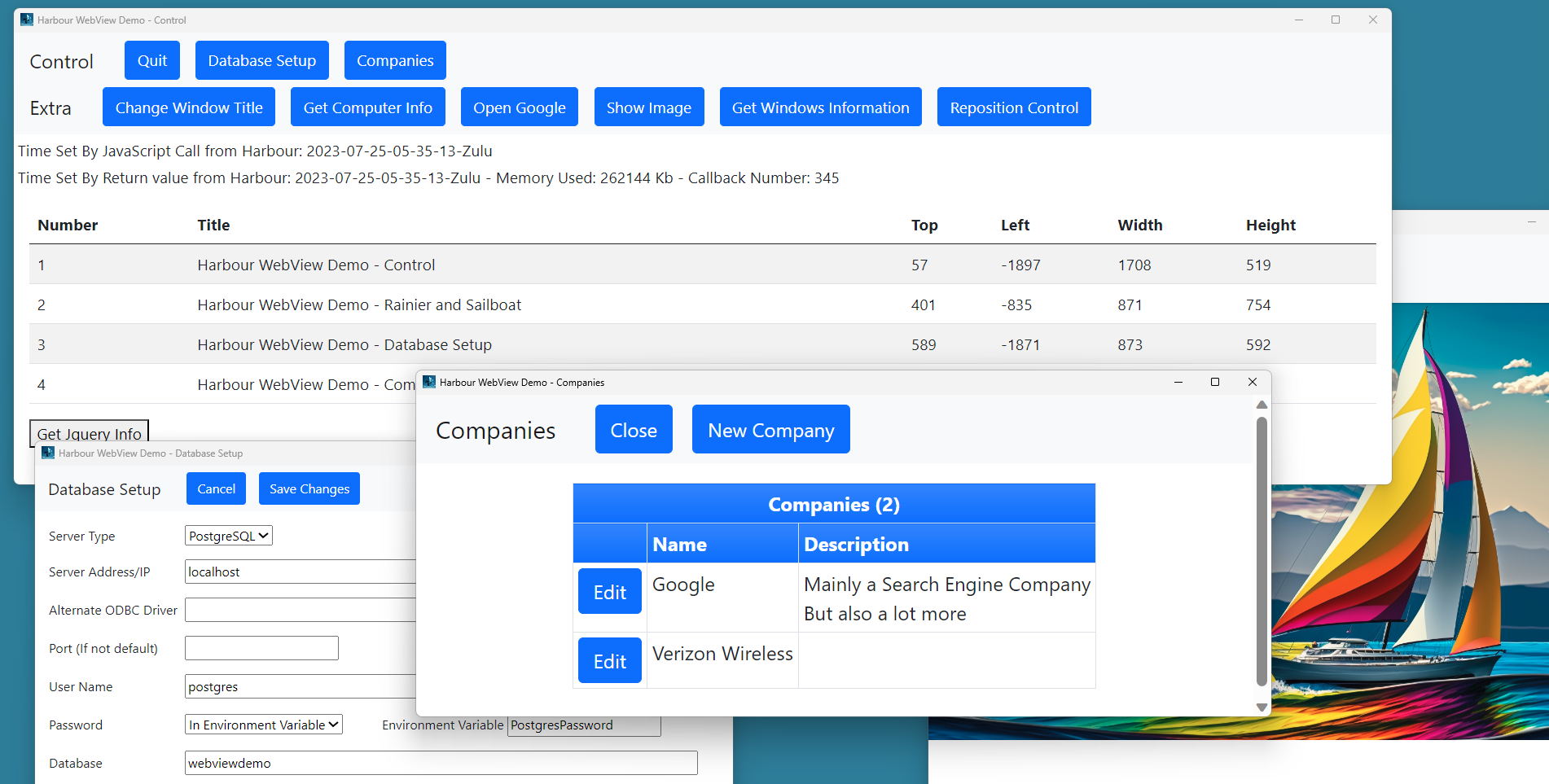Screen dimensions: 1549x784
Task: Minimize the Companies window
Action: (x=1178, y=382)
